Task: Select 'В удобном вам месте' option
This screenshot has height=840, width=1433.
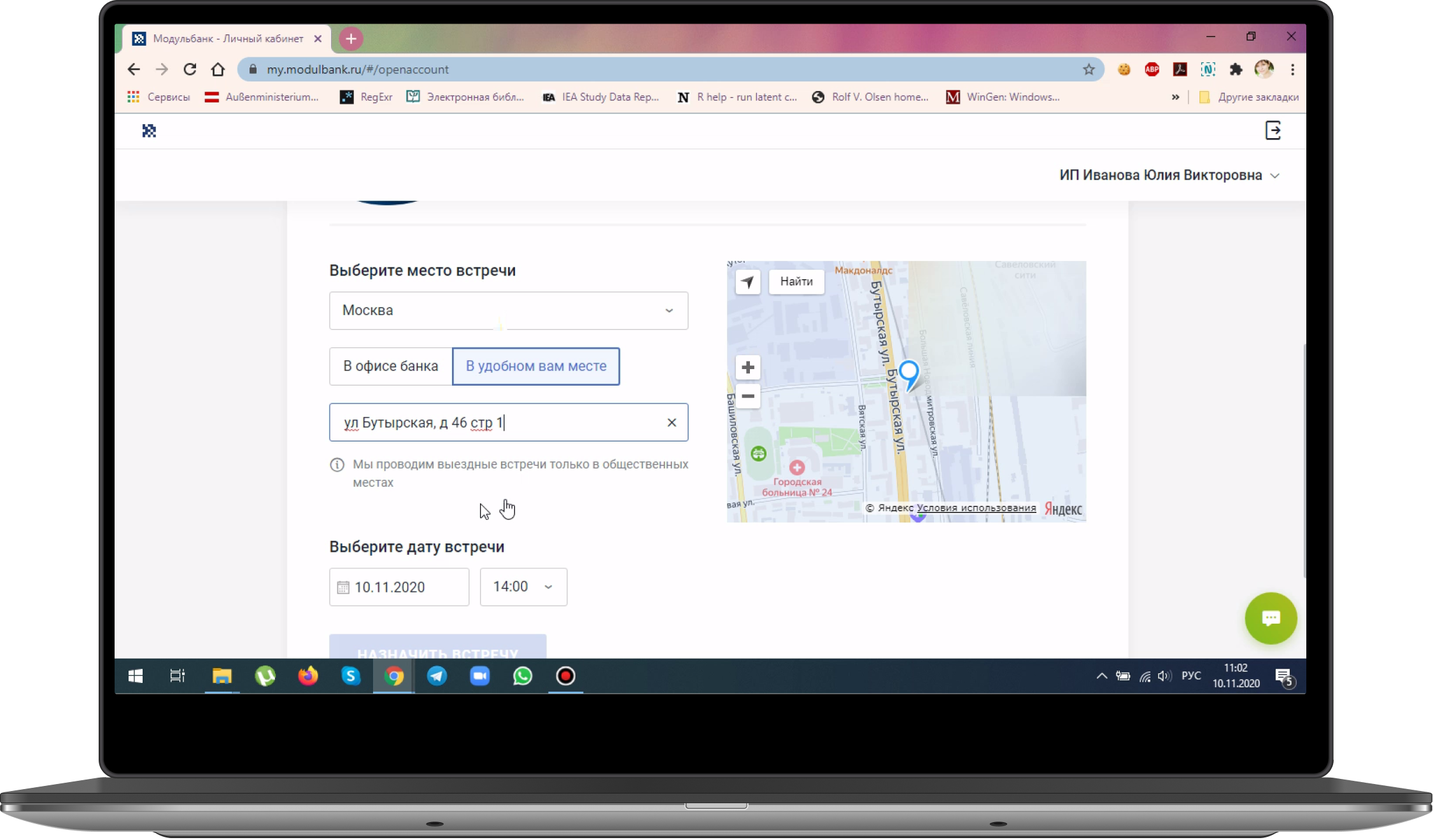Action: click(x=536, y=366)
